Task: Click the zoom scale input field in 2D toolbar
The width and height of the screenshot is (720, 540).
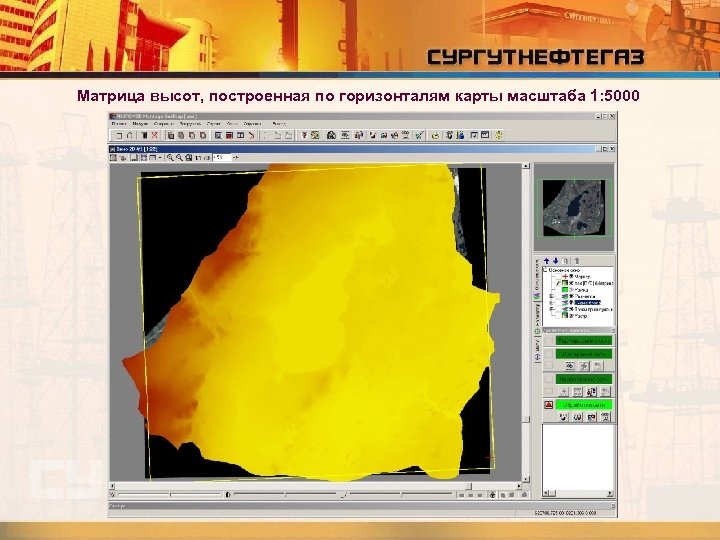Action: [x=222, y=158]
